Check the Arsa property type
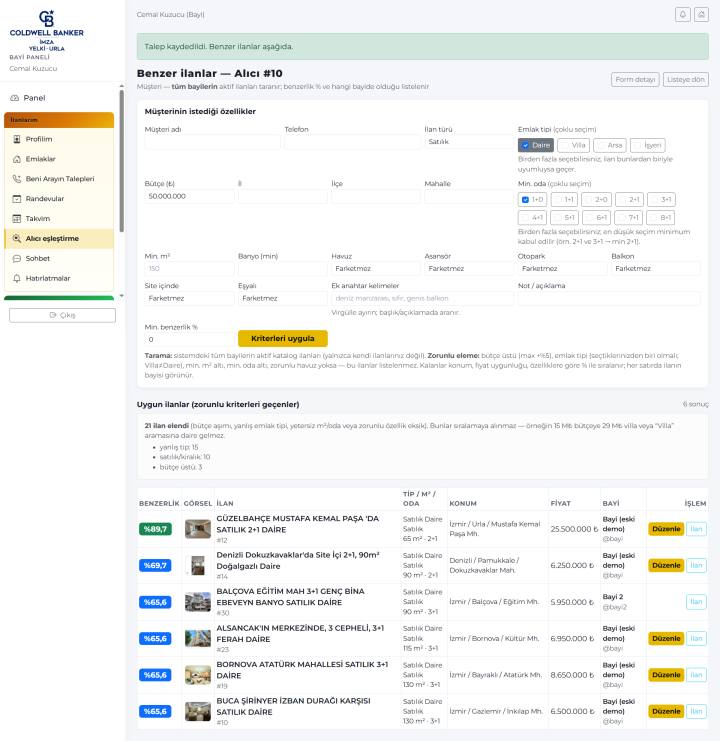Image resolution: width=720 pixels, height=741 pixels. coord(600,146)
